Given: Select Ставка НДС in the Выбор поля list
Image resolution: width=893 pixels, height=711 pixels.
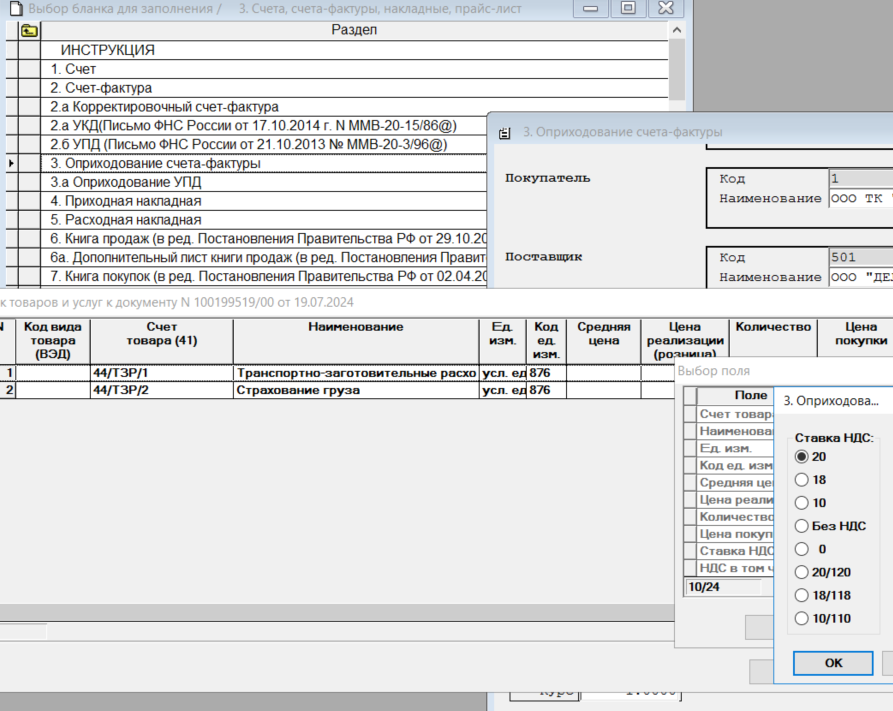Looking at the screenshot, I should (x=735, y=551).
